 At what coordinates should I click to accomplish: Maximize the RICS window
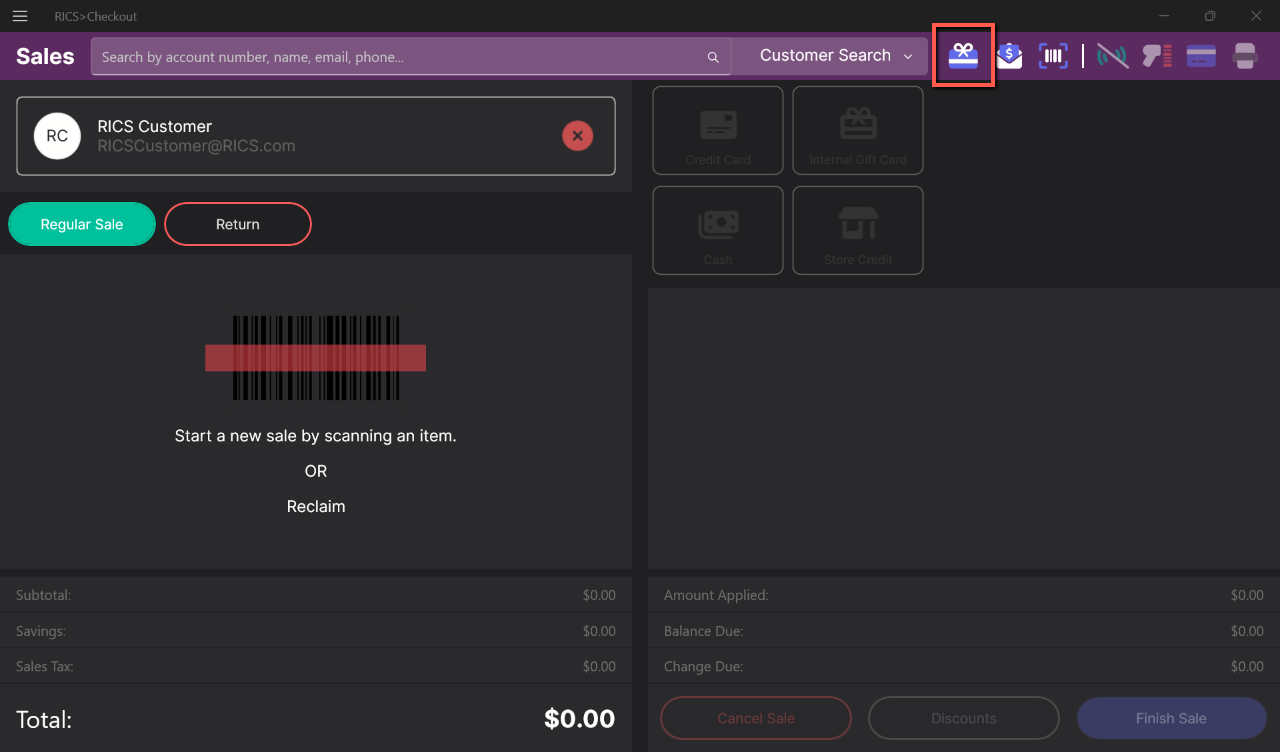(x=1210, y=16)
